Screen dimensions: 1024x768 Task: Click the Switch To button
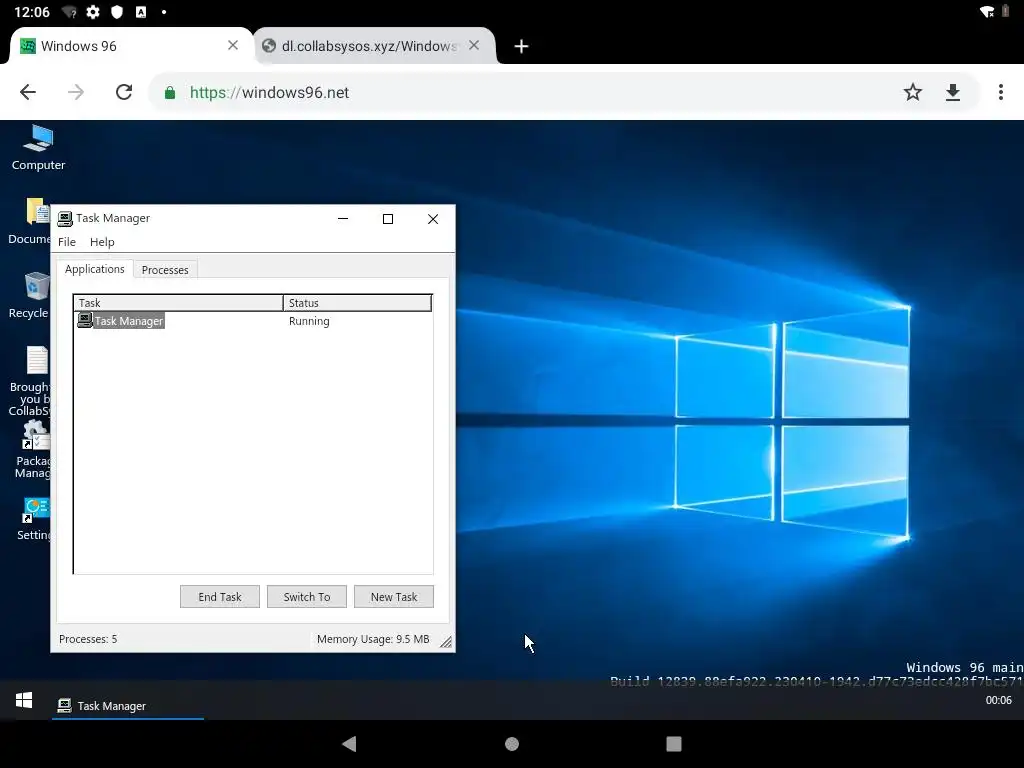[x=307, y=597]
